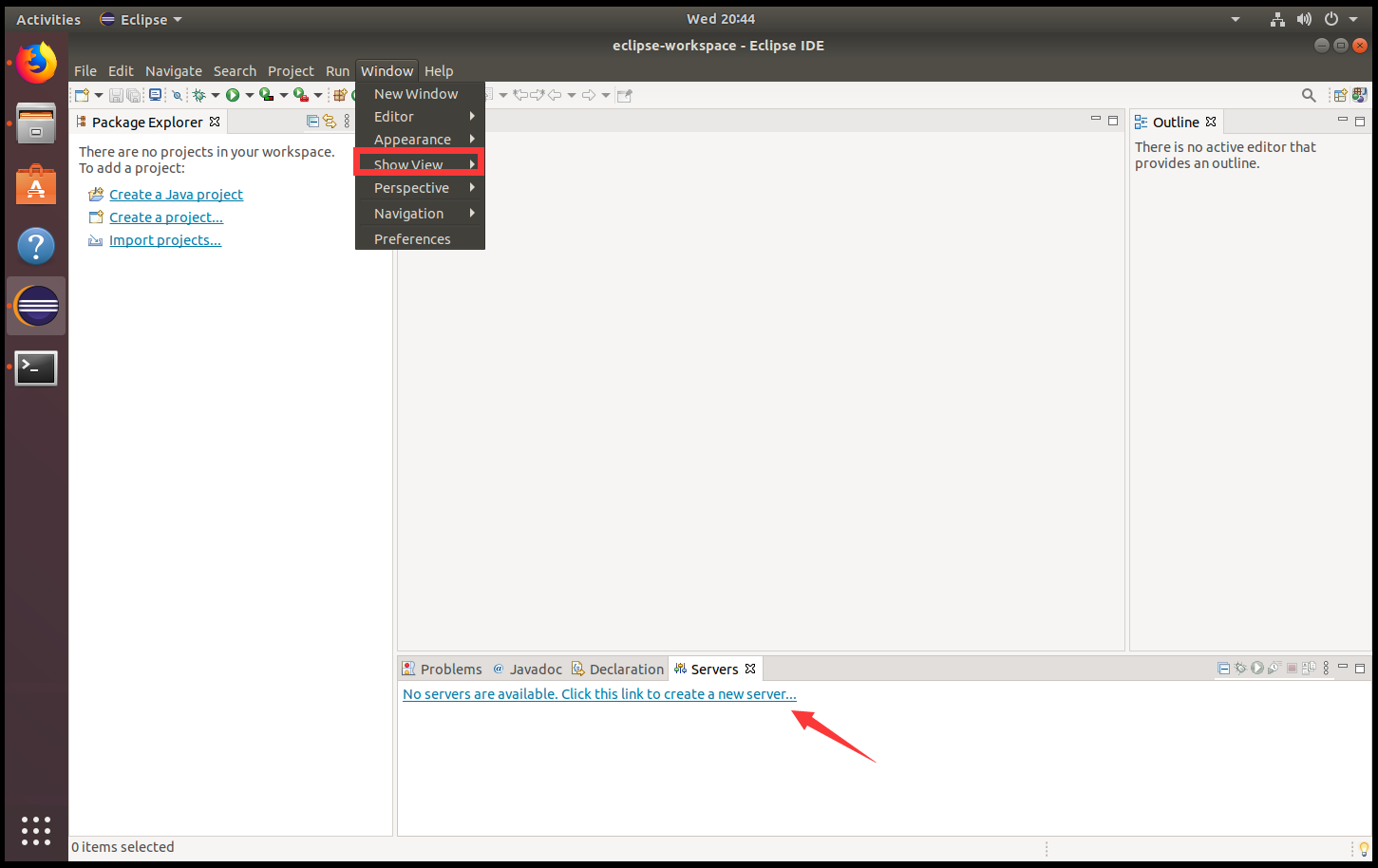Toggle the Skip All Breakpoints icon
This screenshot has height=868, width=1378.
(177, 95)
